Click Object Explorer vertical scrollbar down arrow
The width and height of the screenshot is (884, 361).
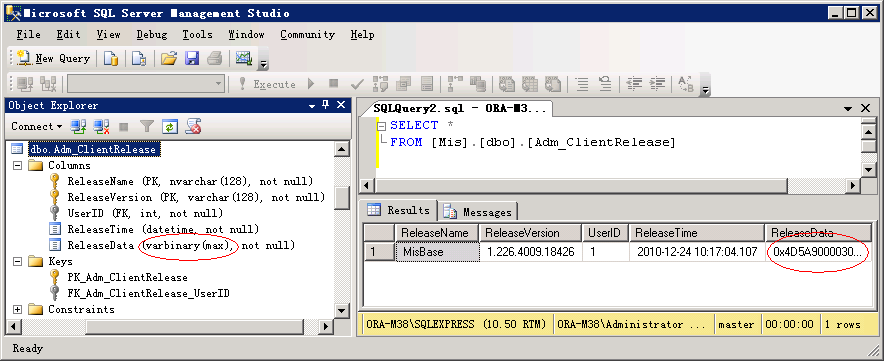click(x=342, y=311)
